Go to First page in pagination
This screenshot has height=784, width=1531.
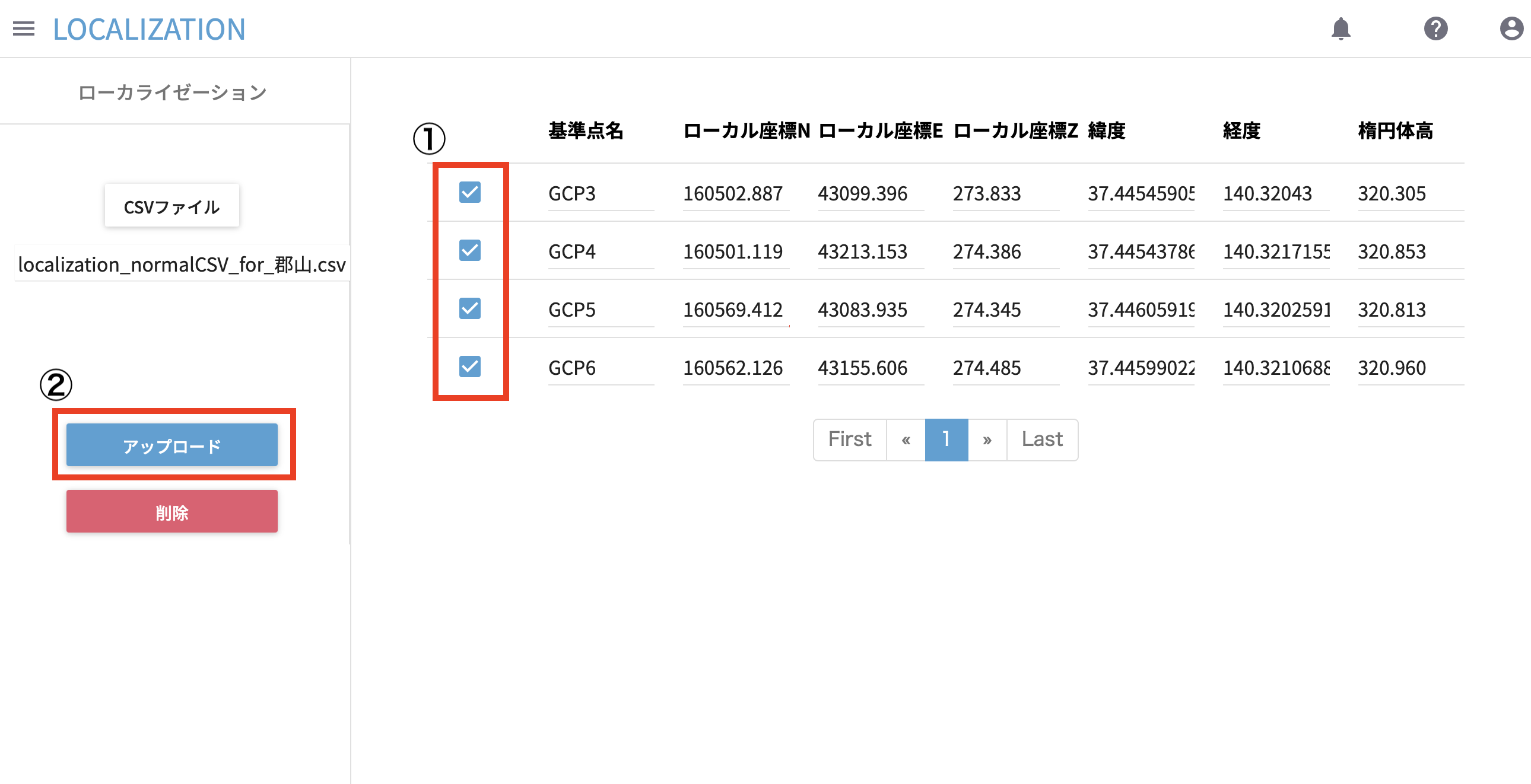849,439
